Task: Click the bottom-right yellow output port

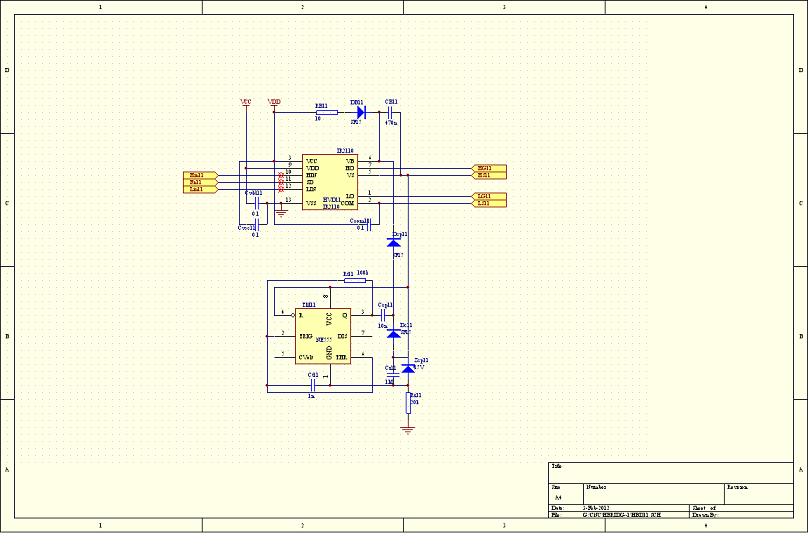Action: 489,203
